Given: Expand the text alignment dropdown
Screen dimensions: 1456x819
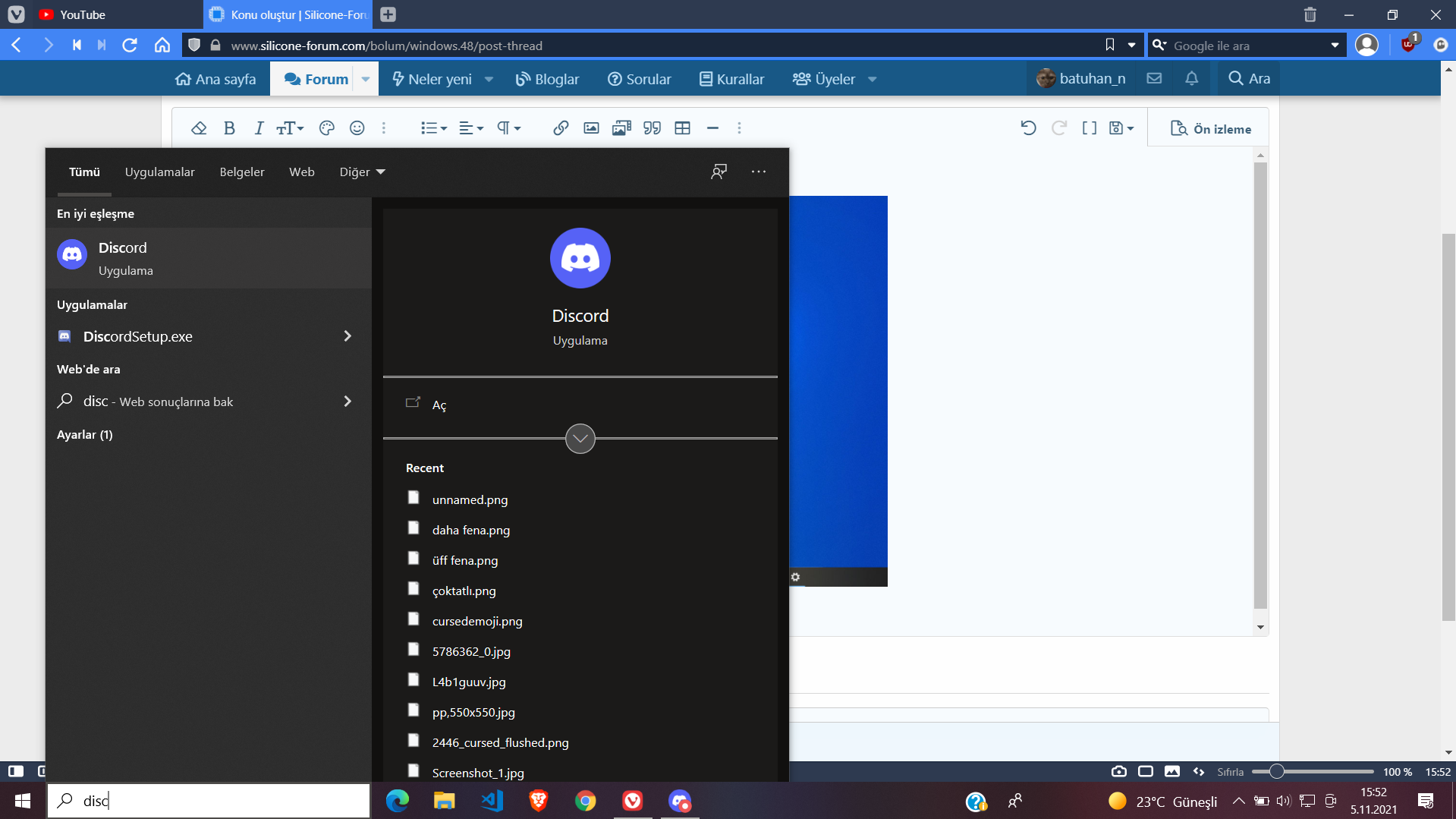Looking at the screenshot, I should point(471,128).
